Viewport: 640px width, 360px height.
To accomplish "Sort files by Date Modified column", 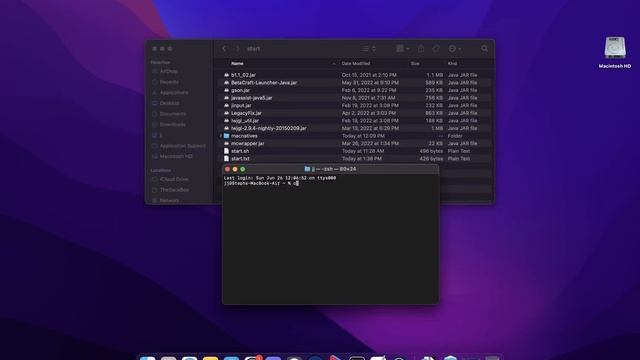I will click(x=356, y=64).
